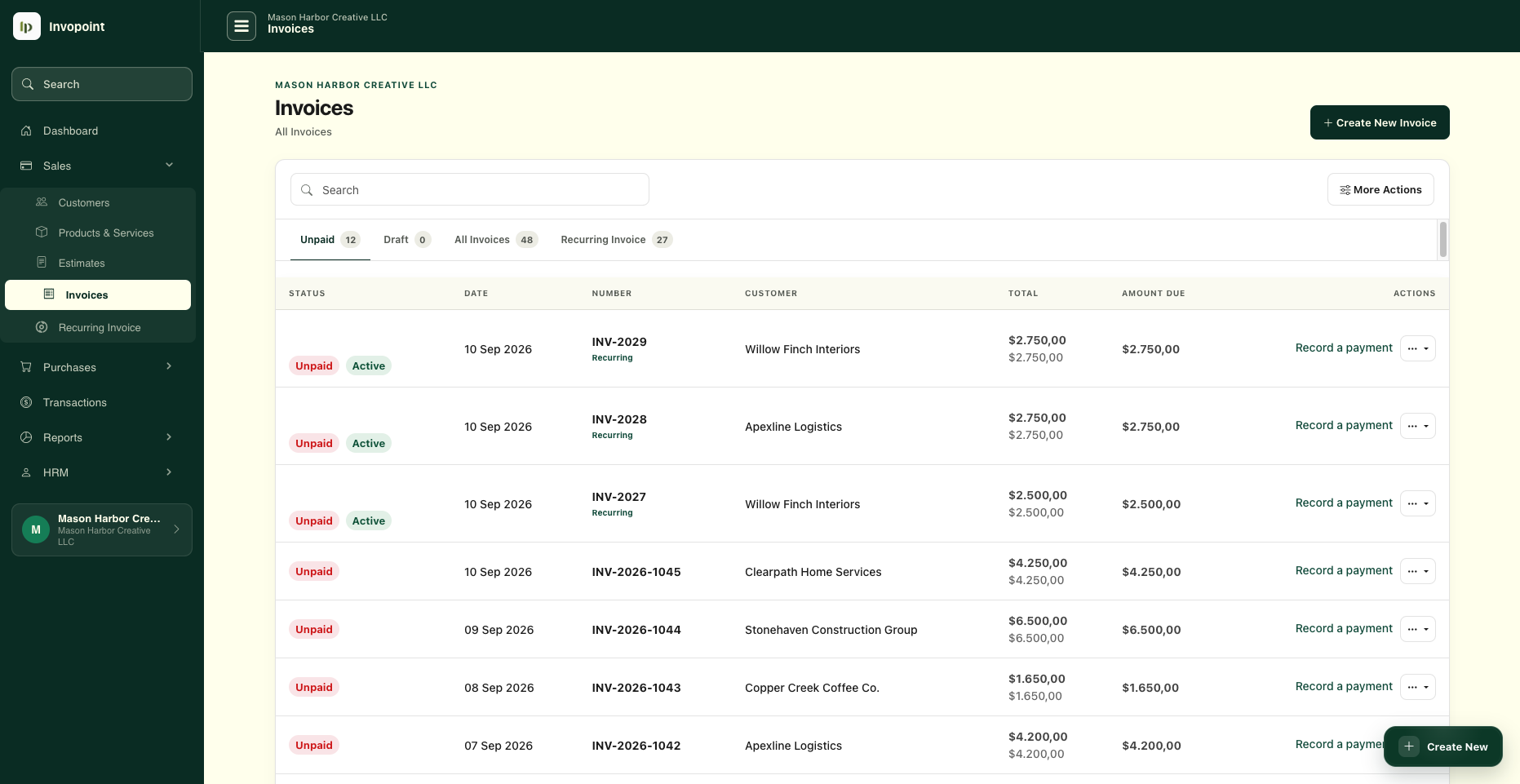Expand the Reports section chevron
The width and height of the screenshot is (1520, 784).
tap(169, 437)
